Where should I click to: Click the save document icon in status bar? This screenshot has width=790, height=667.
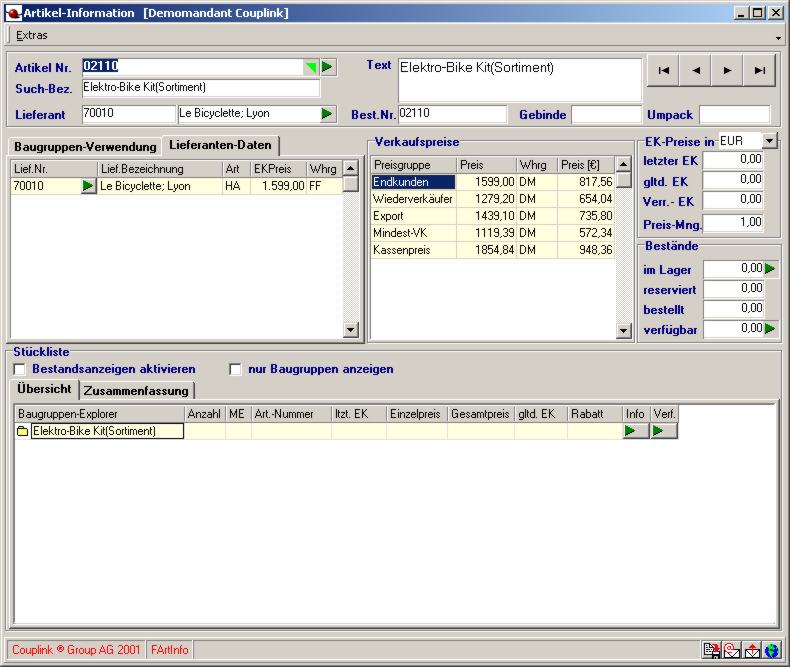pos(711,651)
